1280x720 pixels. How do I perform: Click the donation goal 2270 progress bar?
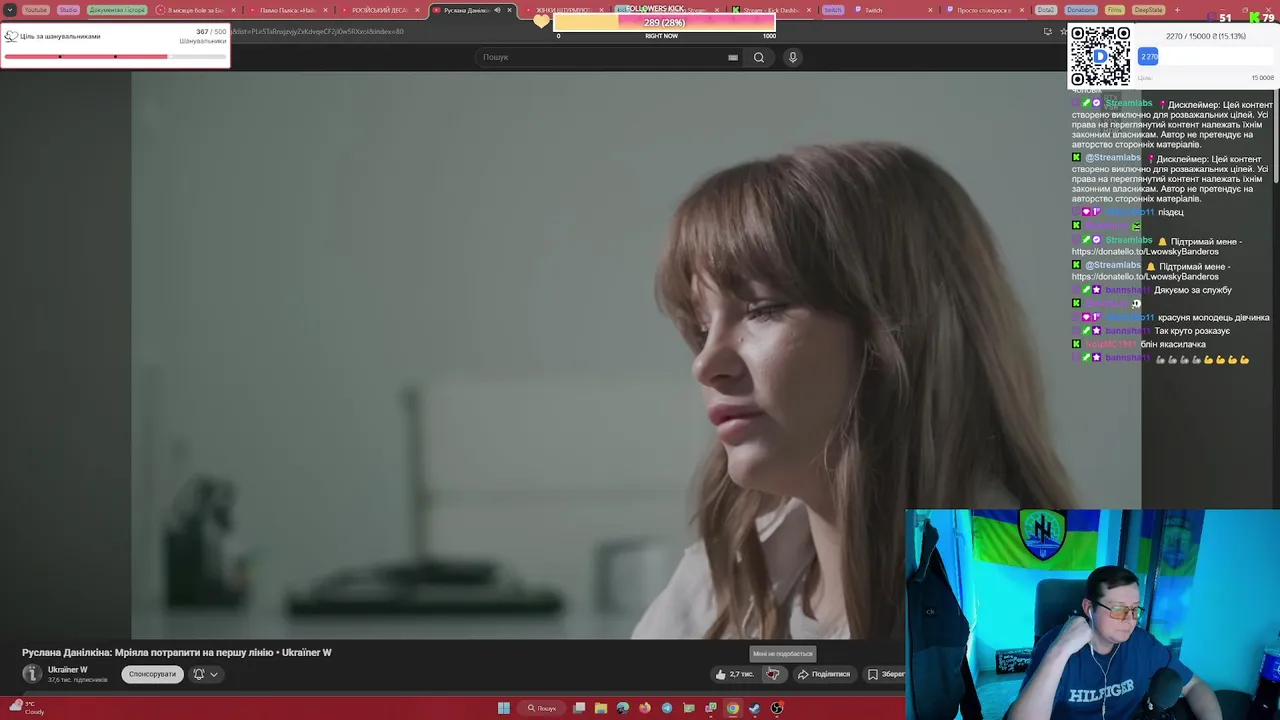point(1205,57)
